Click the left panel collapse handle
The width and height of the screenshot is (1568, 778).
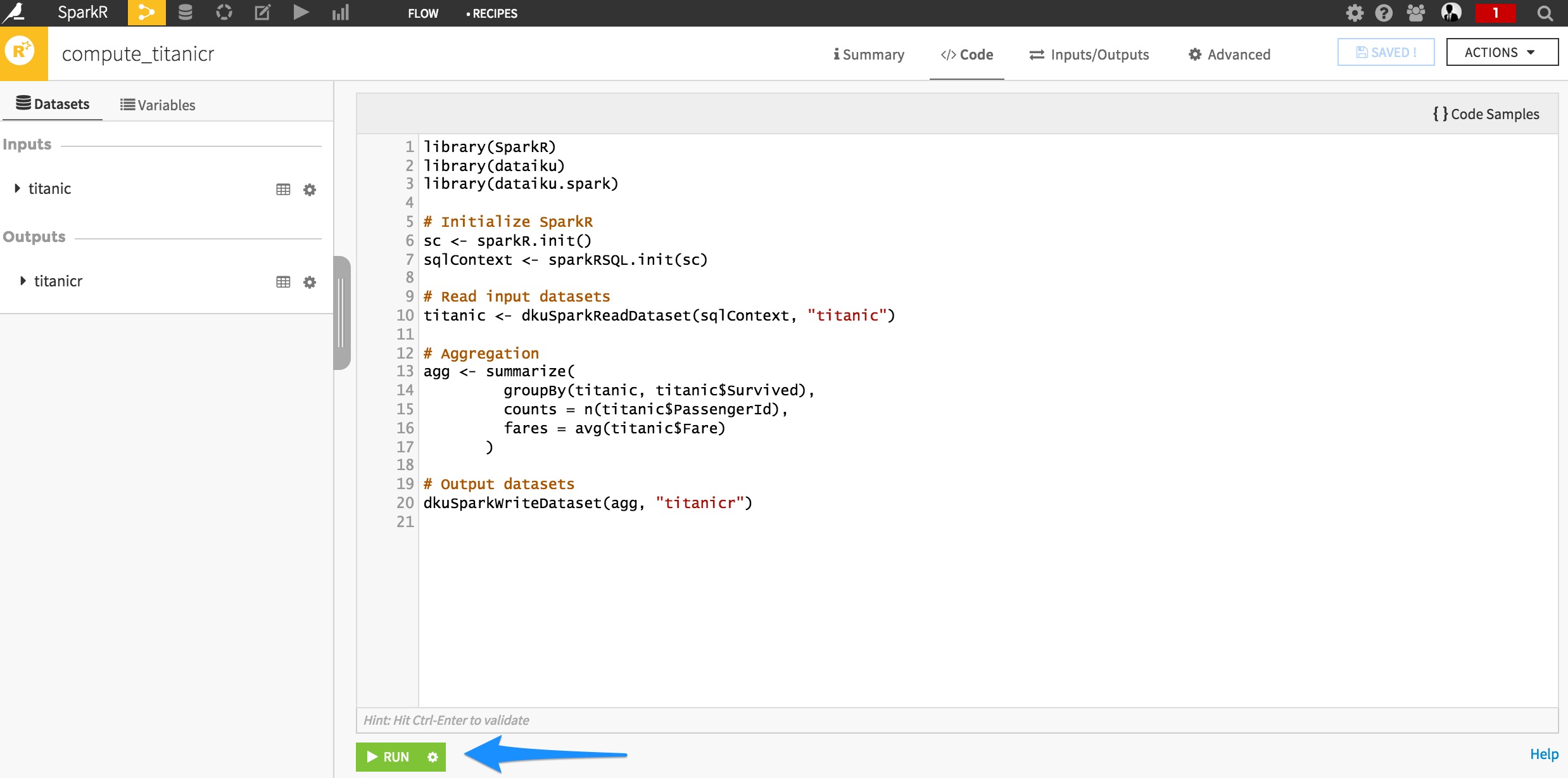[342, 312]
